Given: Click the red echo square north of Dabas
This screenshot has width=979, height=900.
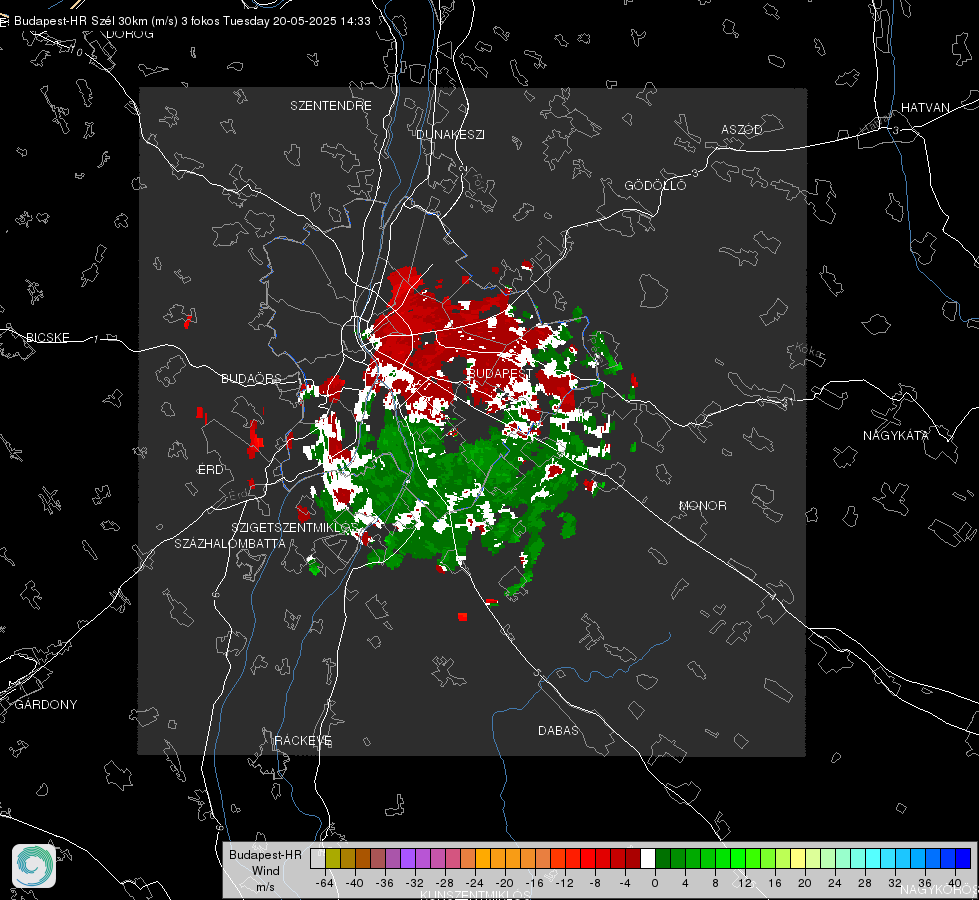Looking at the screenshot, I should 462,617.
